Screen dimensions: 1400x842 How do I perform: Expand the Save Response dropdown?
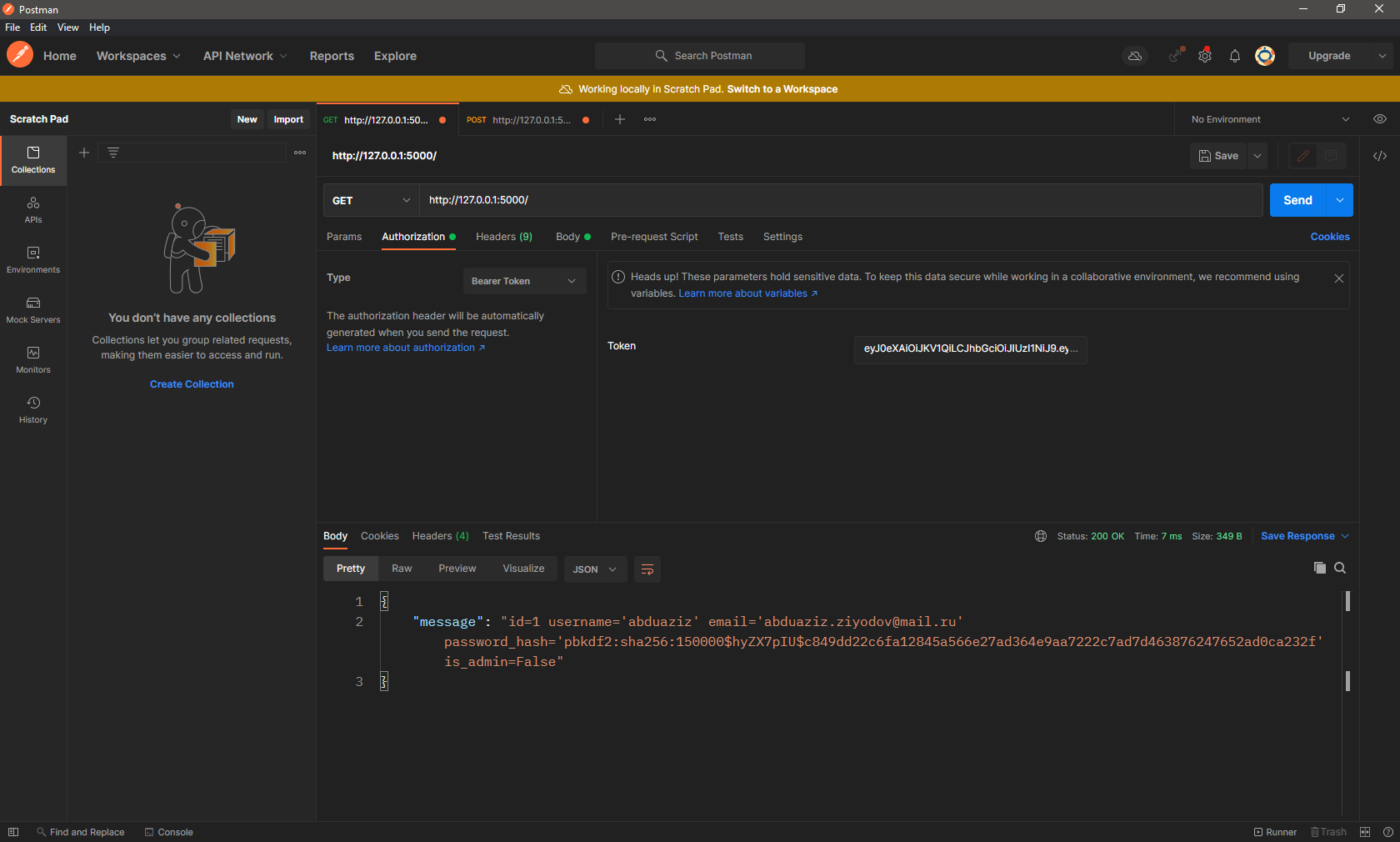click(1305, 536)
